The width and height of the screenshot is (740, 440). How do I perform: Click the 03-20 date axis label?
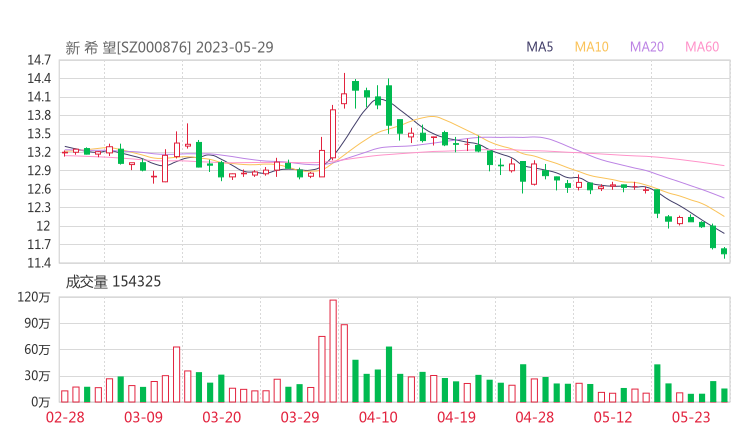tap(222, 418)
